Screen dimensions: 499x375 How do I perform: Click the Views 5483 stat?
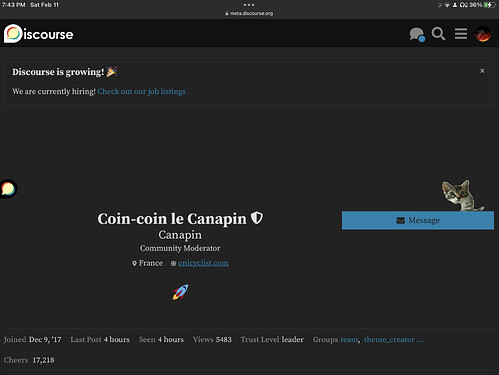point(212,340)
